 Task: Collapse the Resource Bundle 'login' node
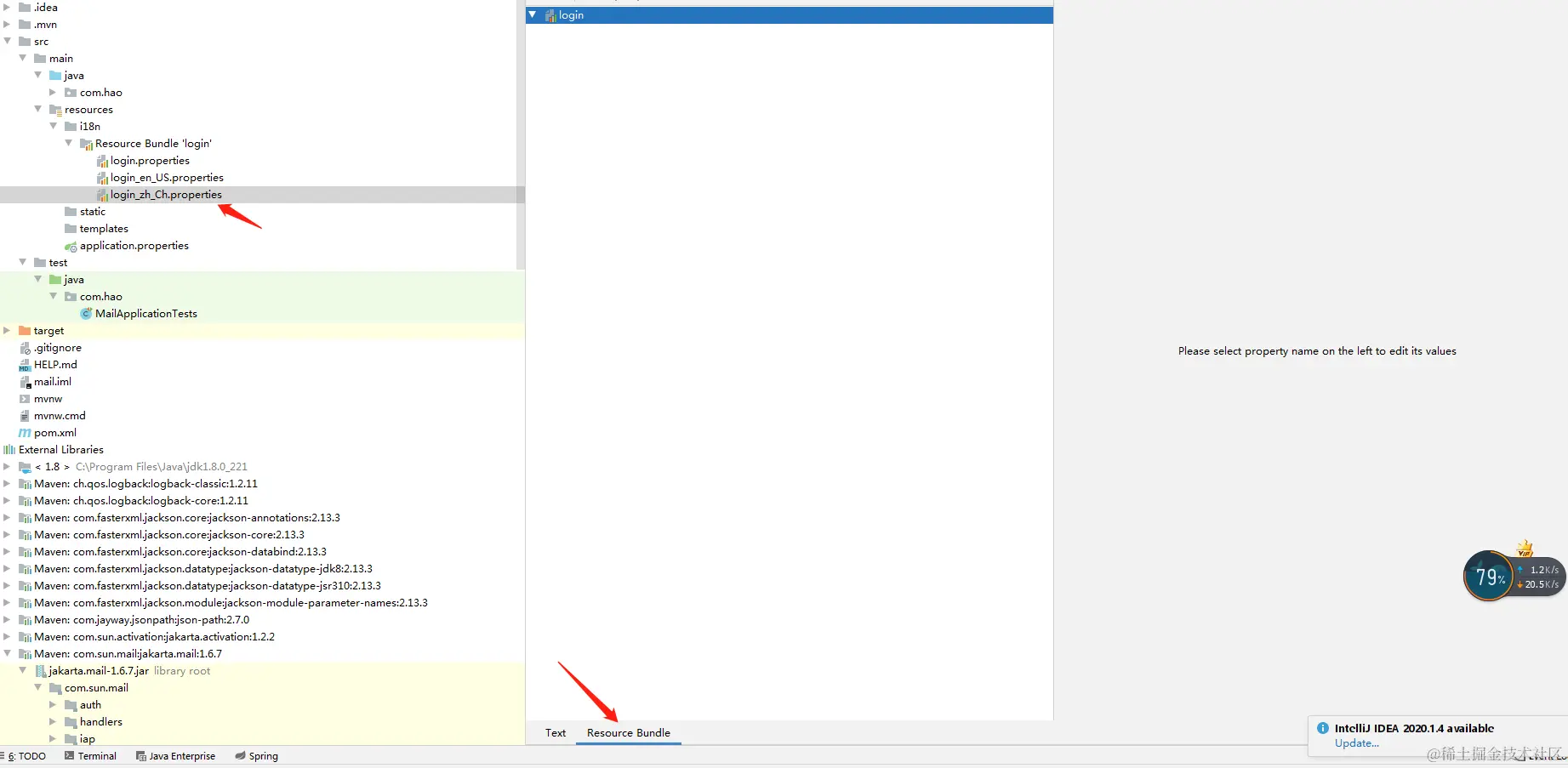69,143
